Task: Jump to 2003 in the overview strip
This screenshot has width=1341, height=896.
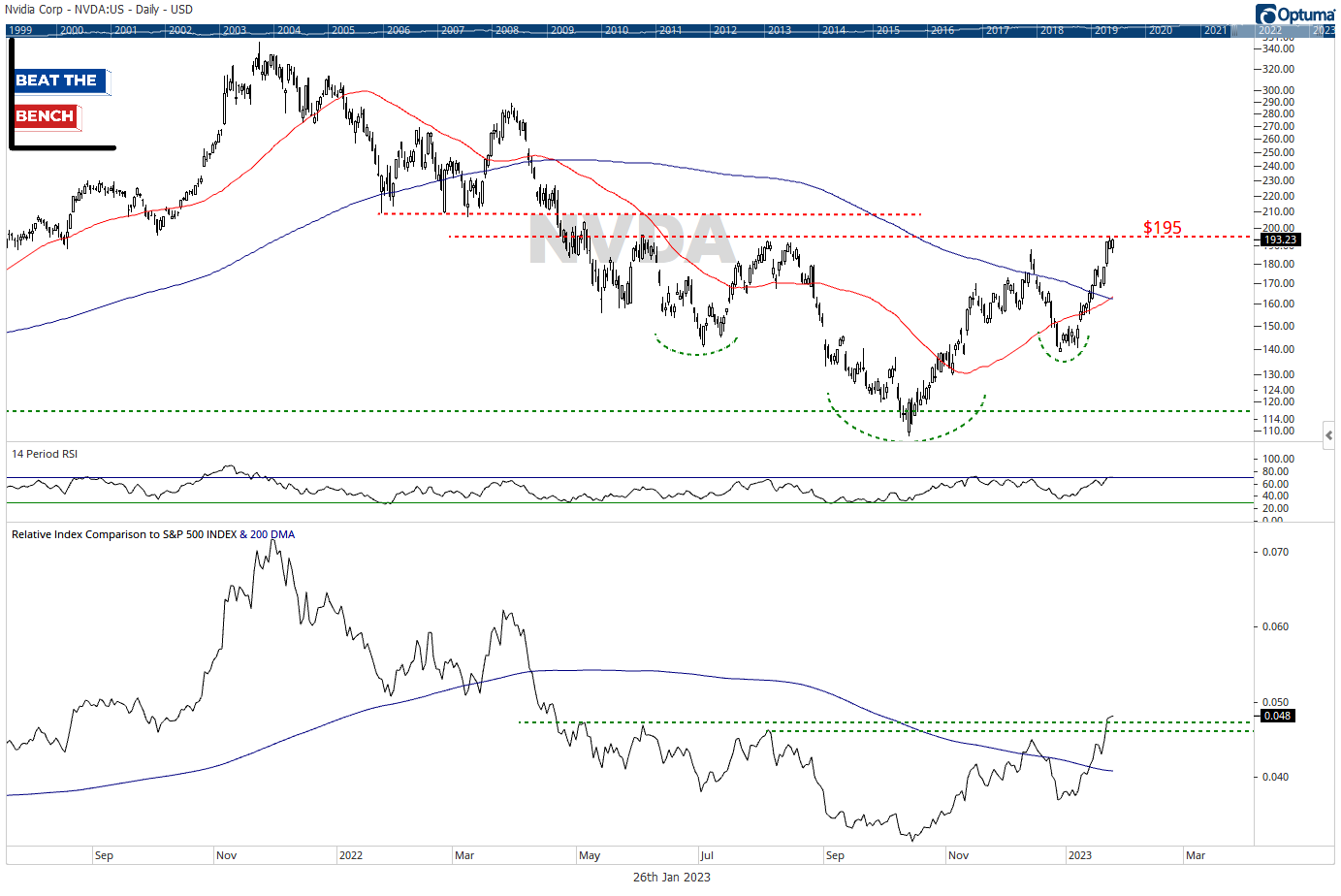Action: 235,31
